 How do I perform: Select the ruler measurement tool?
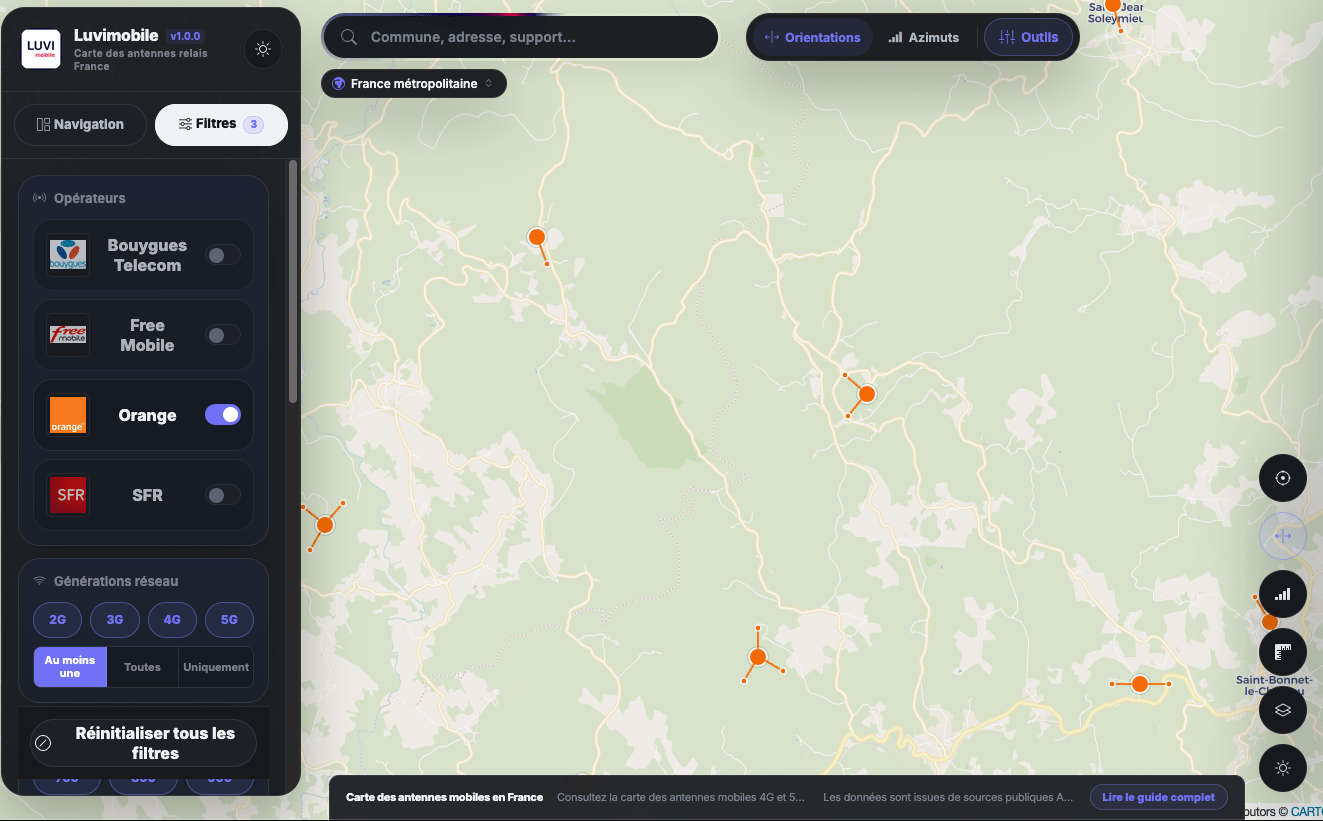1283,652
